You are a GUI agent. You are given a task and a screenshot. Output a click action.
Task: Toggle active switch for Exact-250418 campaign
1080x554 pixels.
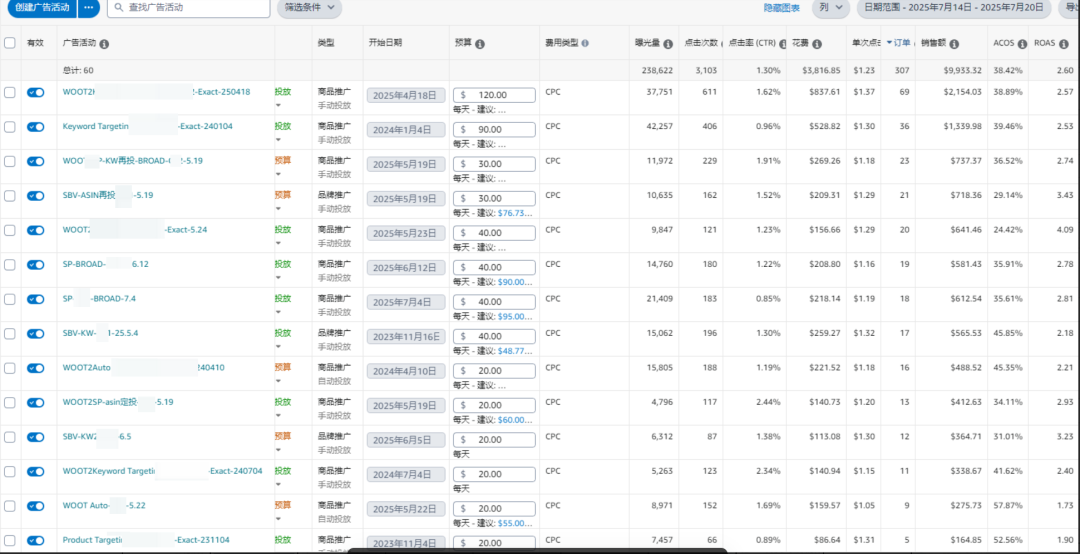pos(35,92)
